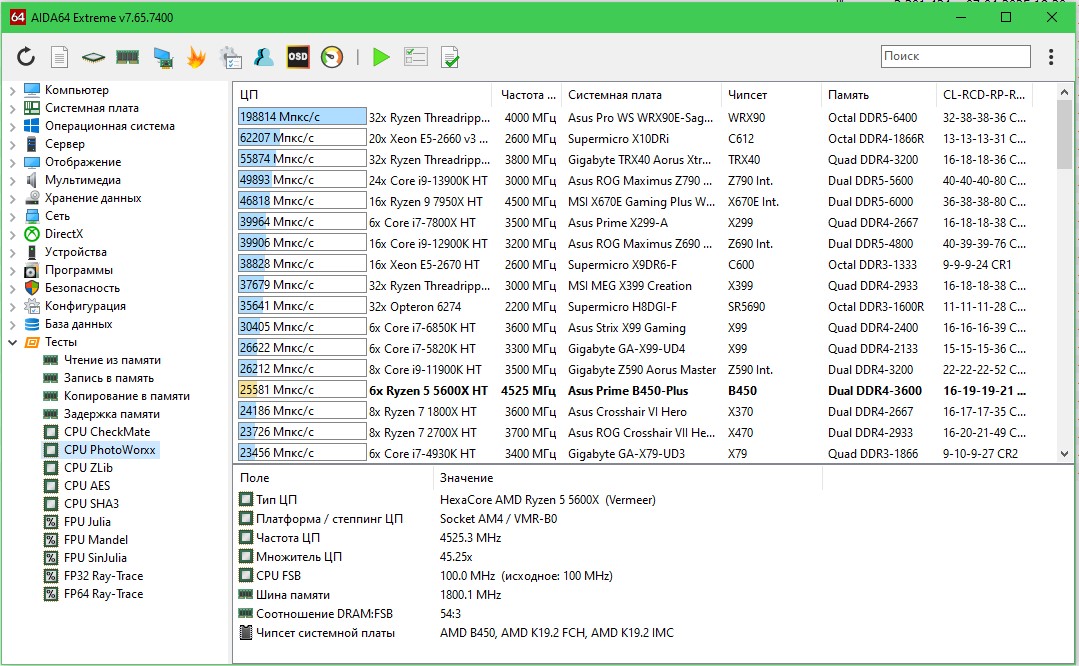The height and width of the screenshot is (666, 1079).
Task: Open the CPU CheckMate test
Action: (107, 431)
